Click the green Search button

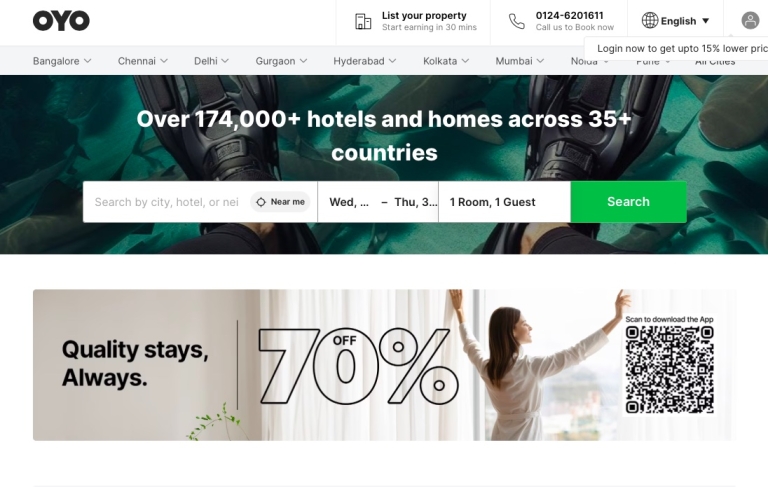(628, 202)
